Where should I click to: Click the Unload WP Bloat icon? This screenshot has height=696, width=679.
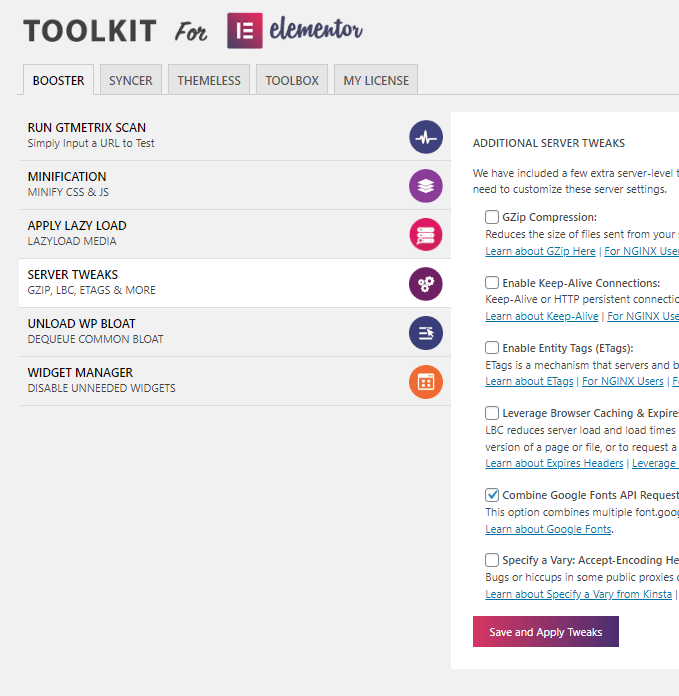426,333
